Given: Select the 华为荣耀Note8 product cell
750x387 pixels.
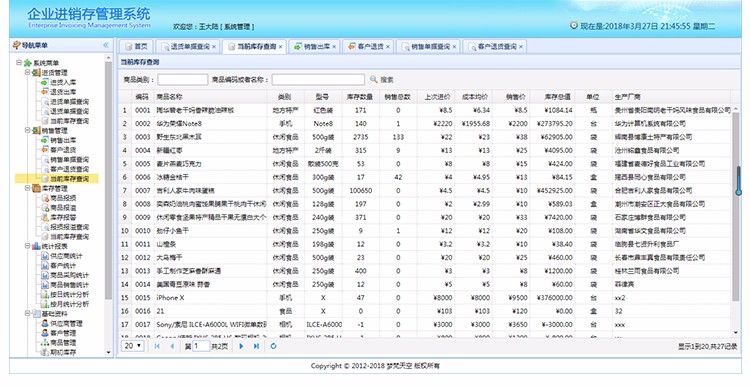Looking at the screenshot, I should pos(210,123).
